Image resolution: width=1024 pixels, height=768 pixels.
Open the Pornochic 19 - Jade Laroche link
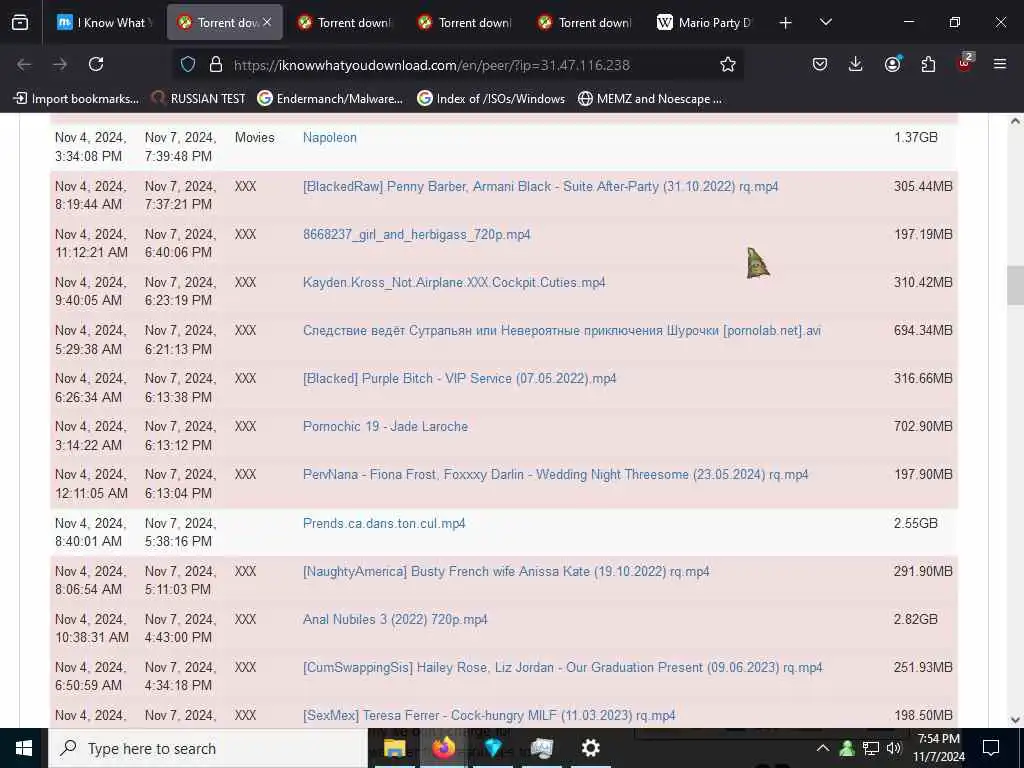click(x=385, y=426)
